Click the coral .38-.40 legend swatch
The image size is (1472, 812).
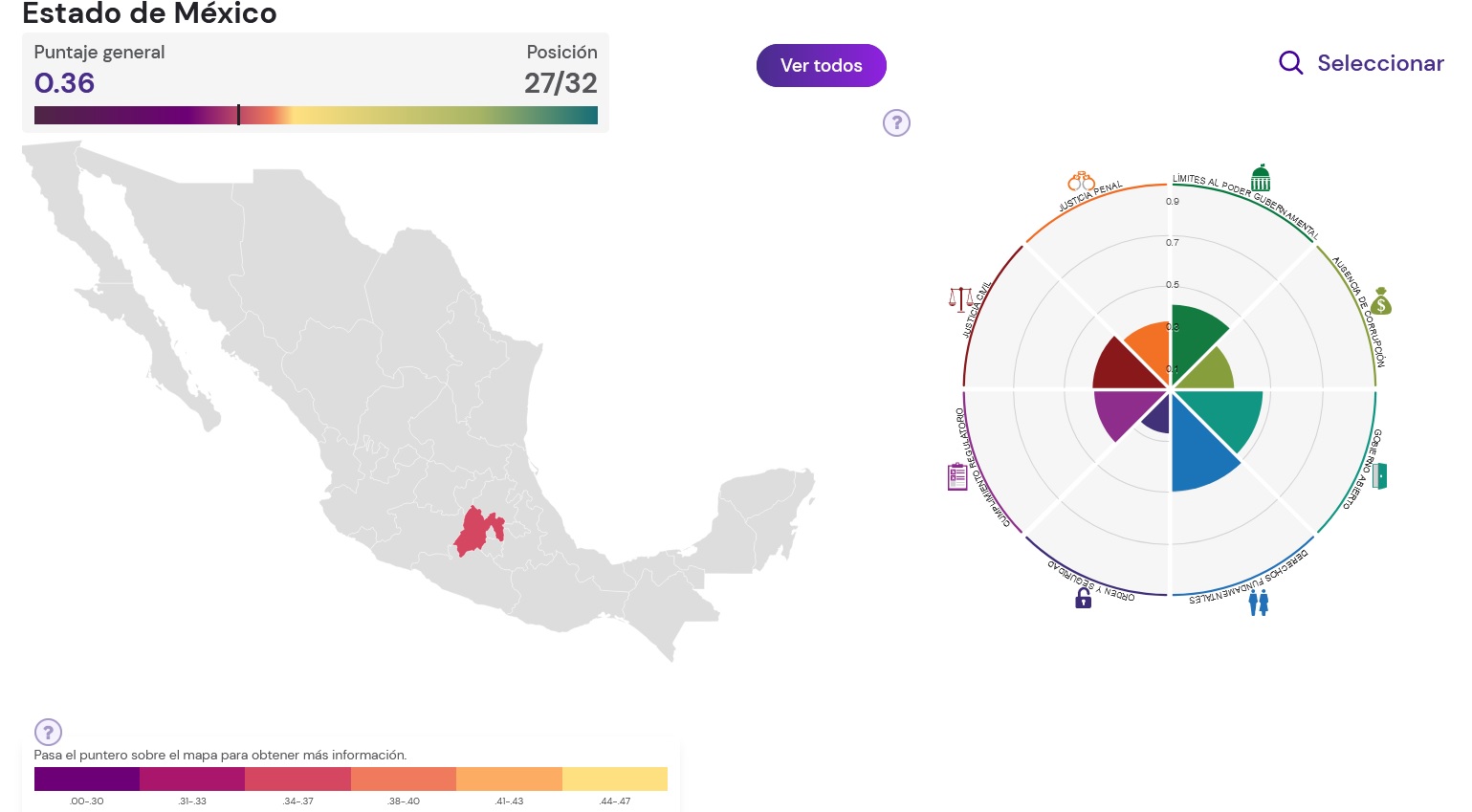point(404,779)
